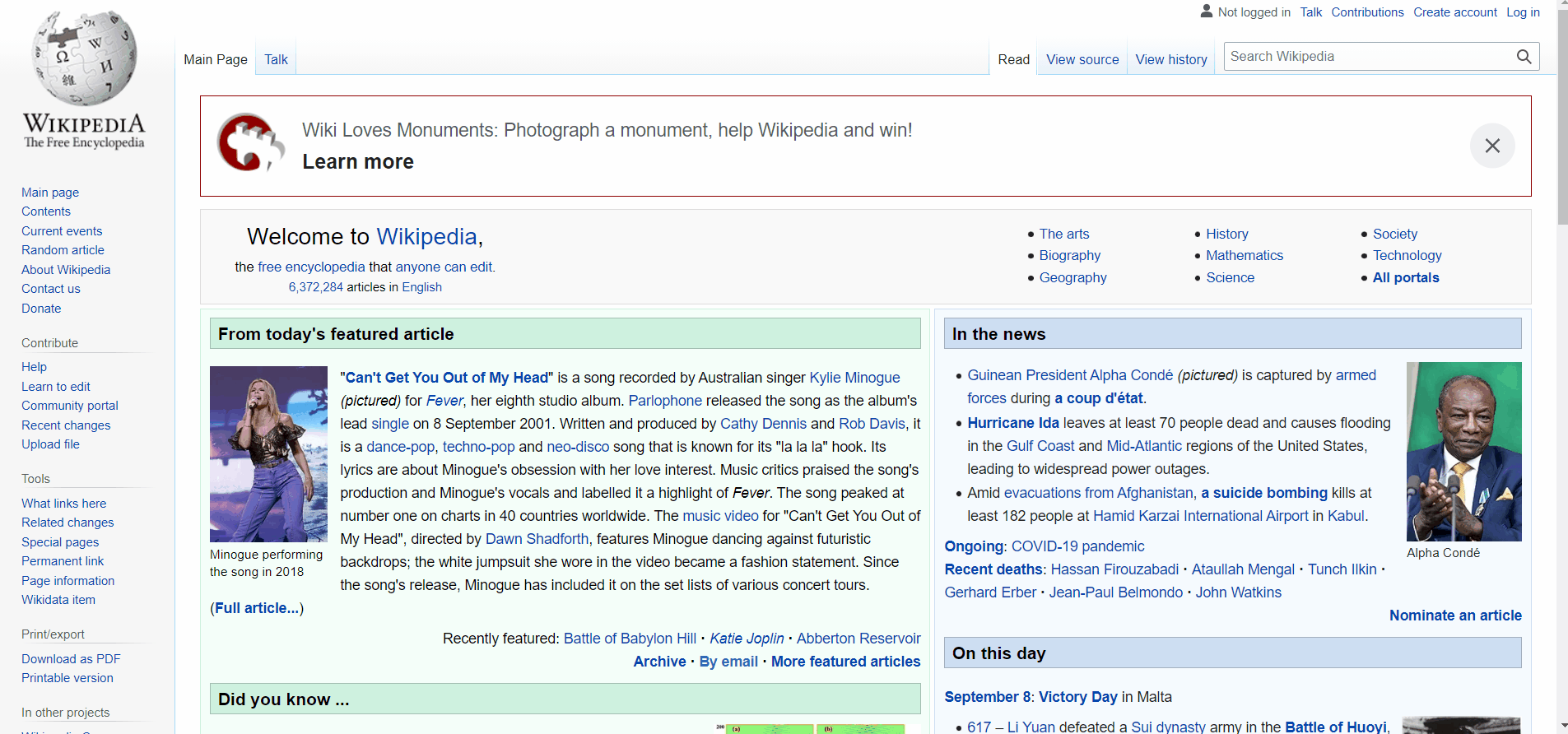This screenshot has width=1568, height=734.
Task: Open the Technology portal link
Action: pos(1407,255)
